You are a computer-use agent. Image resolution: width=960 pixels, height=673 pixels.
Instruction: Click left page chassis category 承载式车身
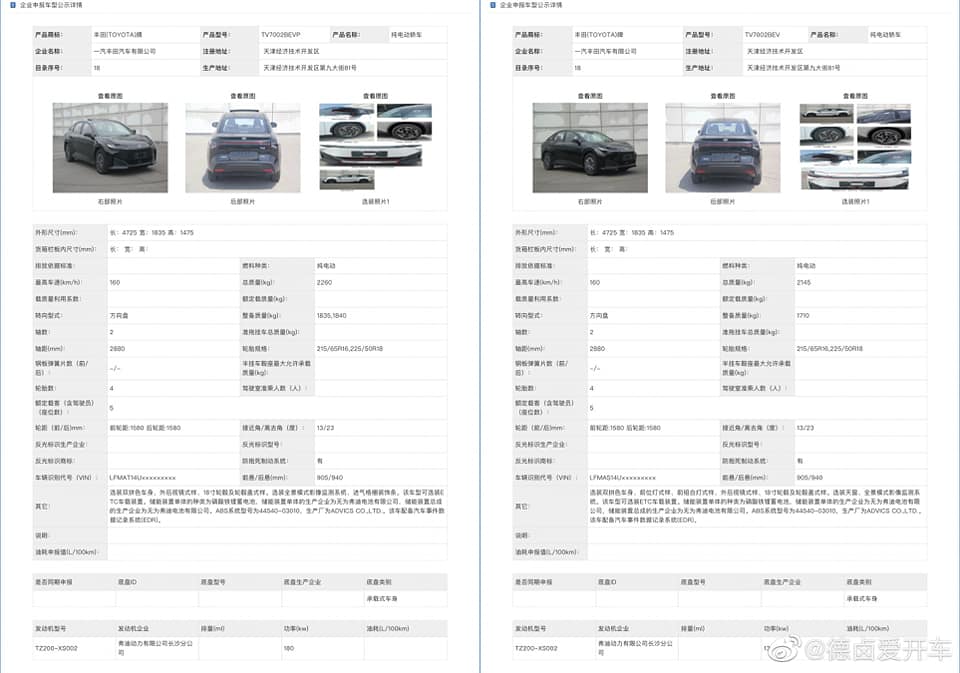382,598
